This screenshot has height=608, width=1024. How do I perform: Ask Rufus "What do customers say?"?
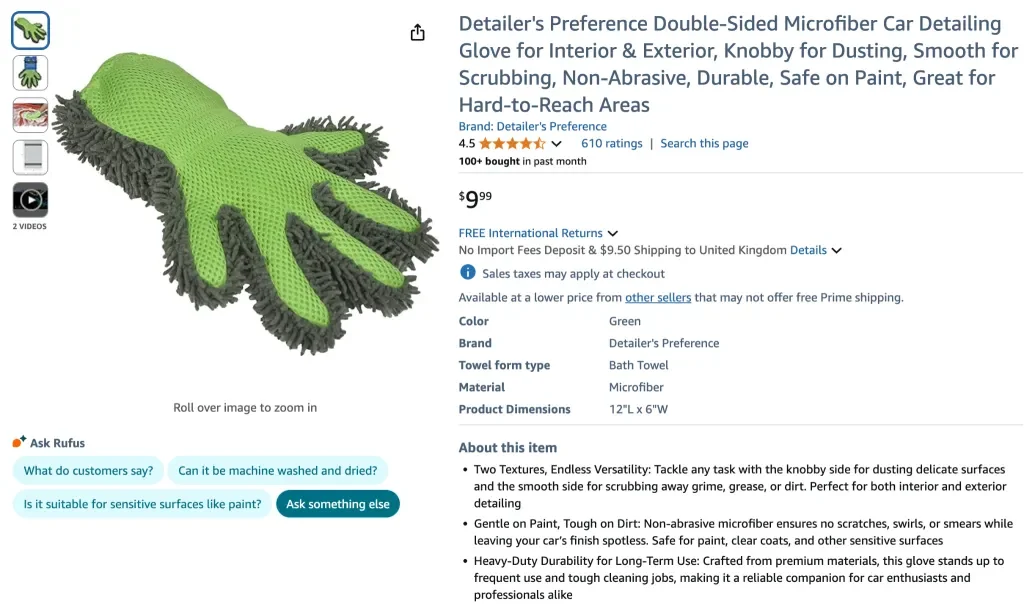pyautogui.click(x=89, y=471)
